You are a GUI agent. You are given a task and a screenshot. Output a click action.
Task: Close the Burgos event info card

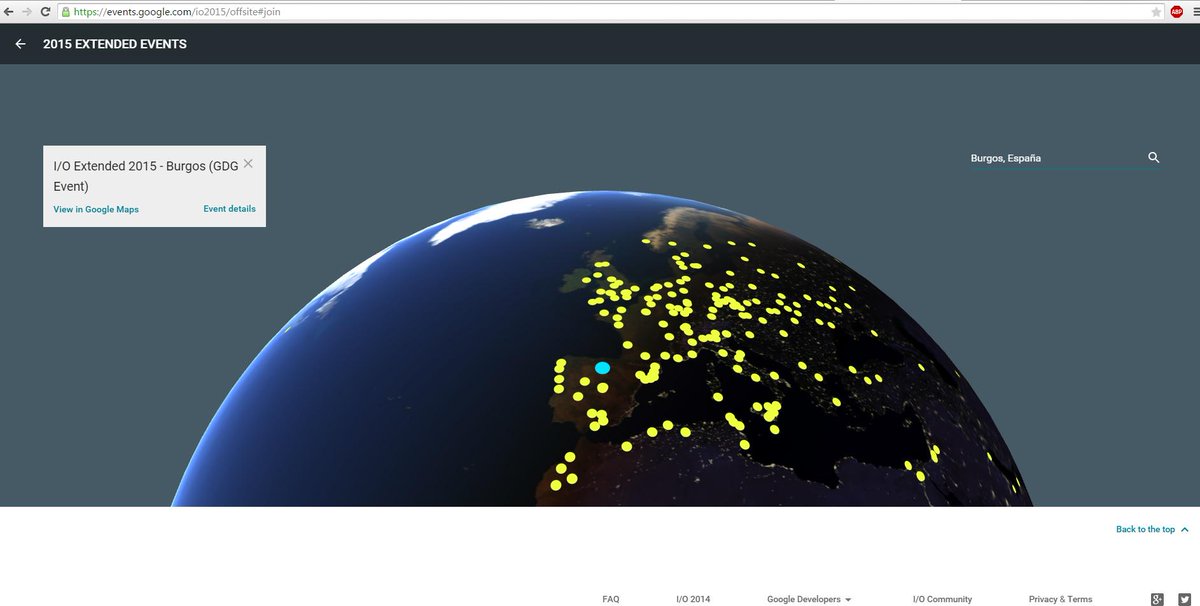248,163
